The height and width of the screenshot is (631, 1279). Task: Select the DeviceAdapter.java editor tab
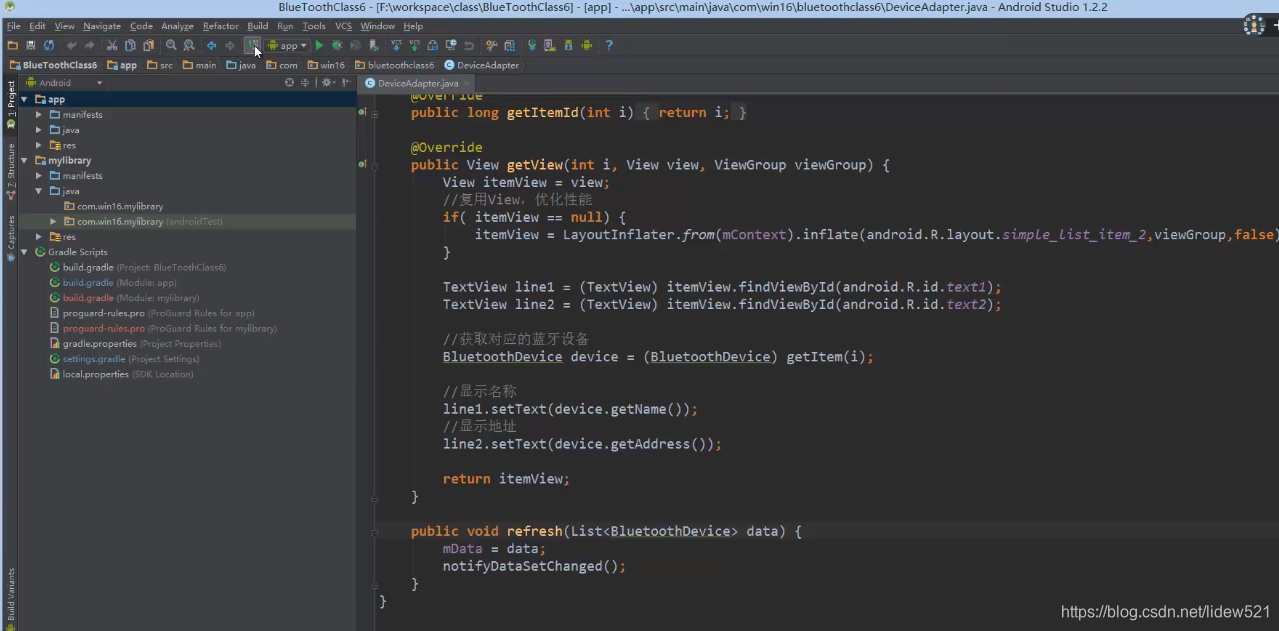pos(417,83)
